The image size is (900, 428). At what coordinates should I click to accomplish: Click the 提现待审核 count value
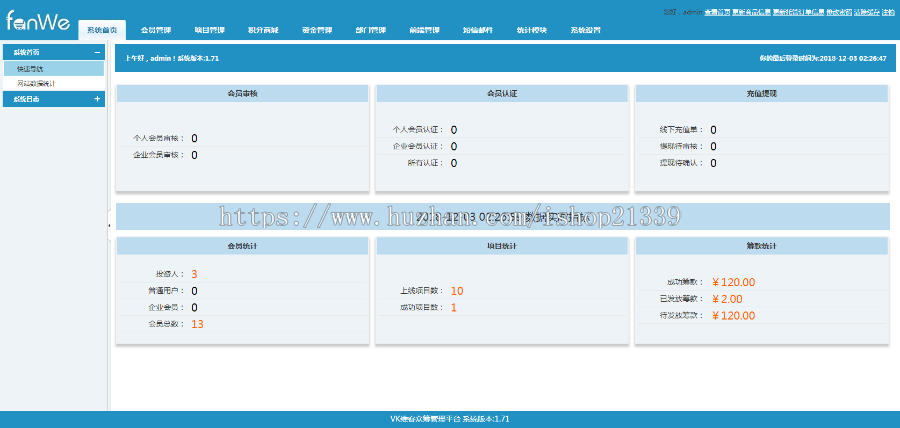tap(713, 147)
